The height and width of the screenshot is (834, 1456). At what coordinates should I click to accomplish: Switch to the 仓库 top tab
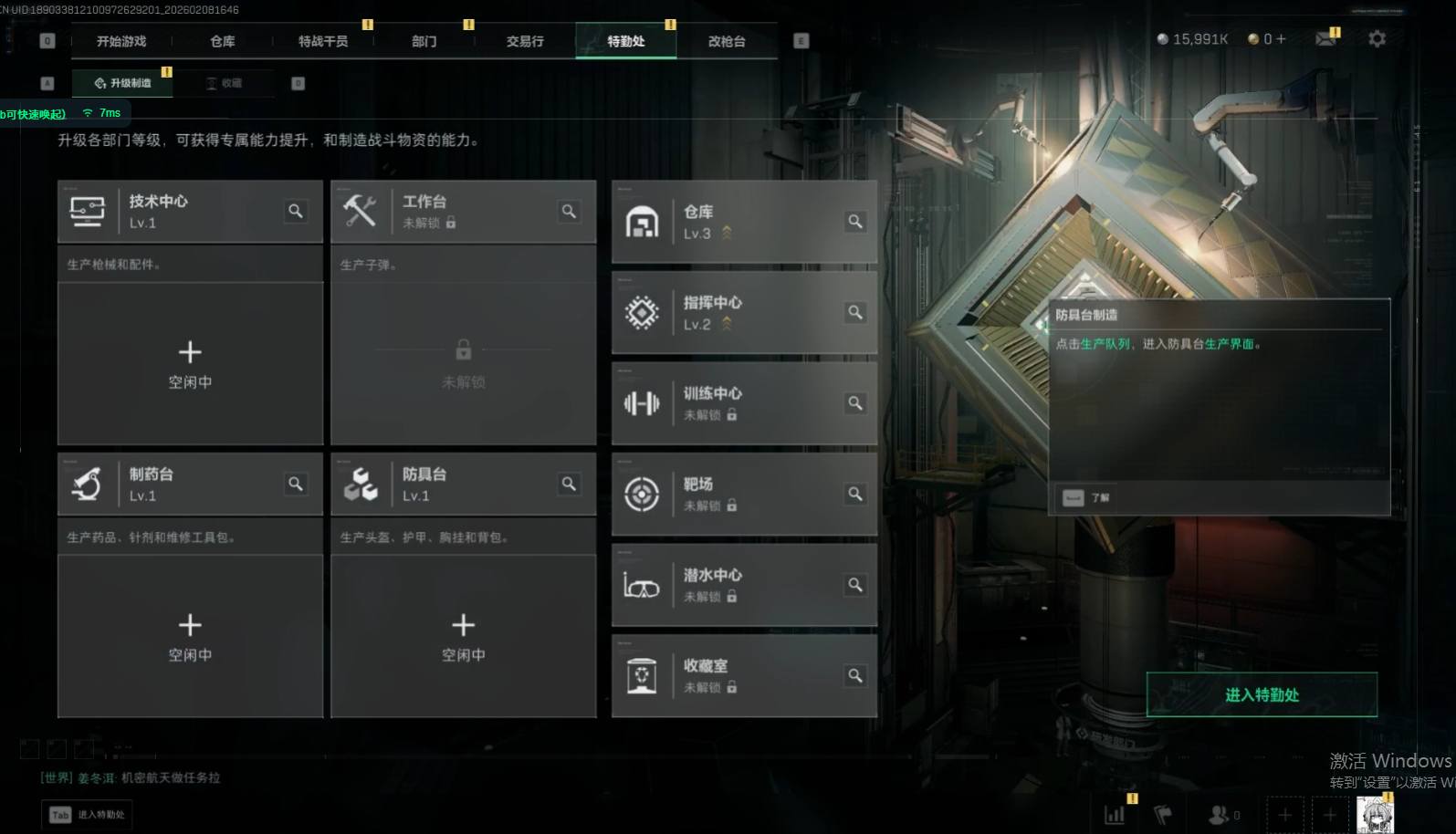[222, 41]
